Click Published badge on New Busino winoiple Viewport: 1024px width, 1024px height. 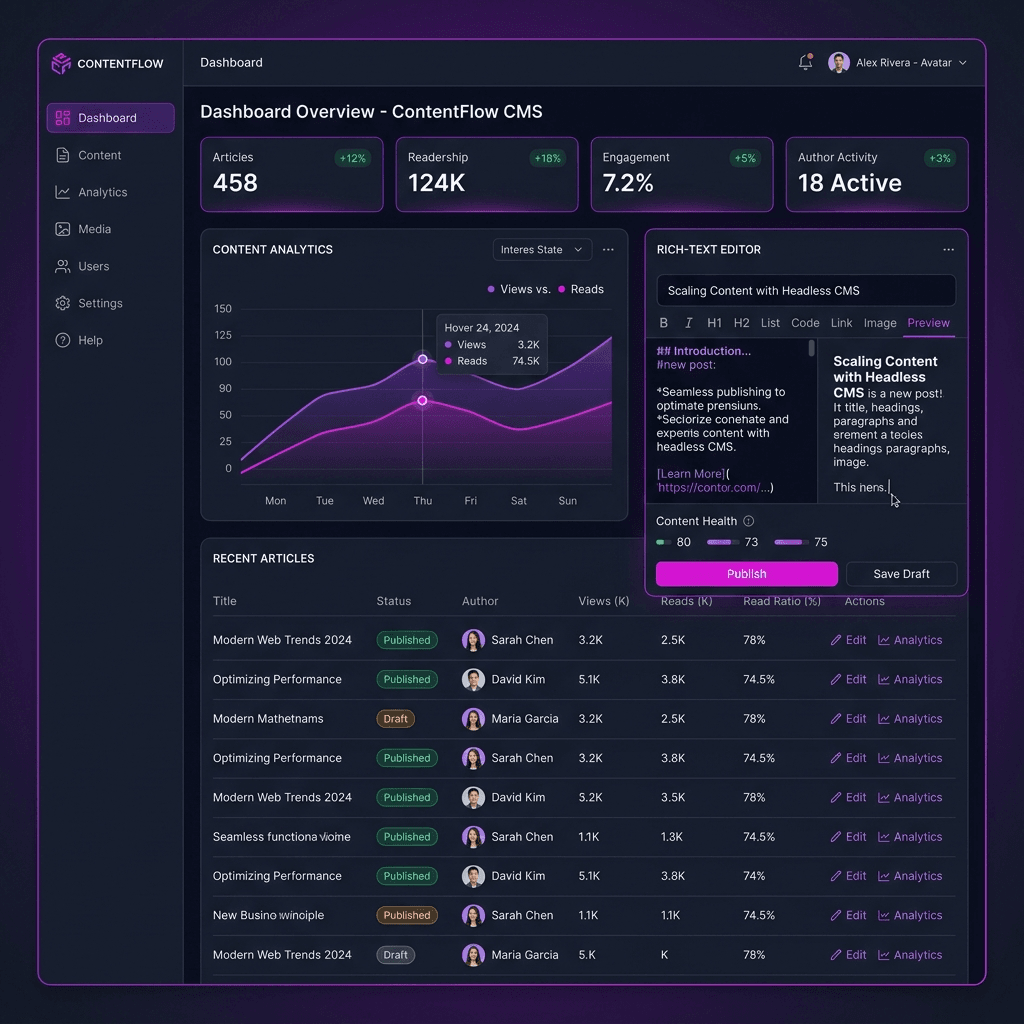pyautogui.click(x=407, y=915)
